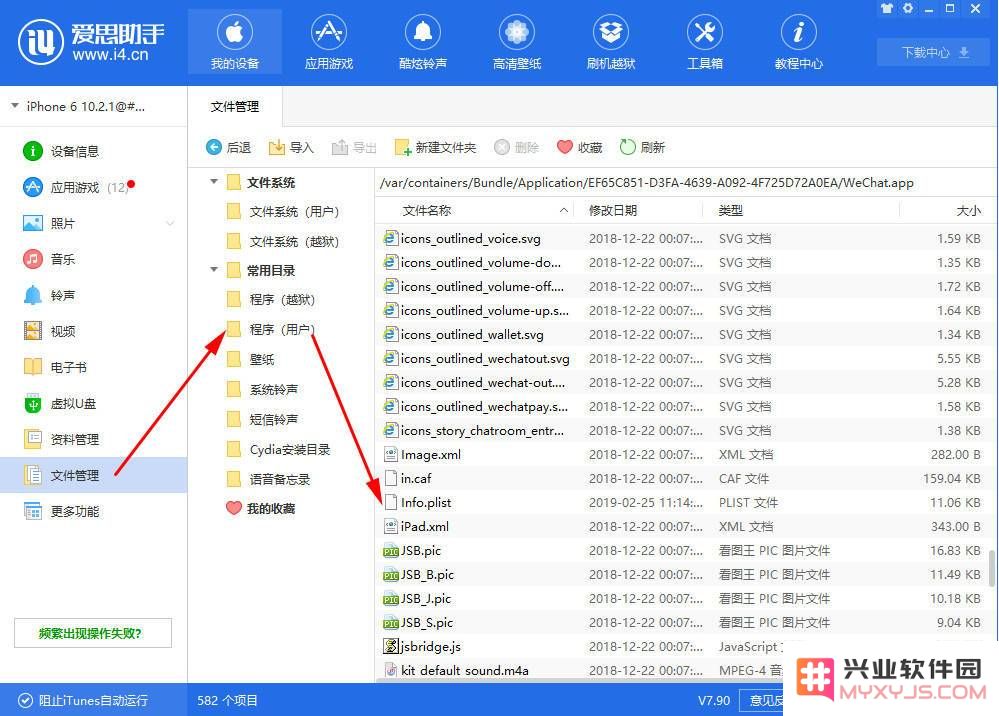Click the i4 爱思助手 logo

coord(91,42)
